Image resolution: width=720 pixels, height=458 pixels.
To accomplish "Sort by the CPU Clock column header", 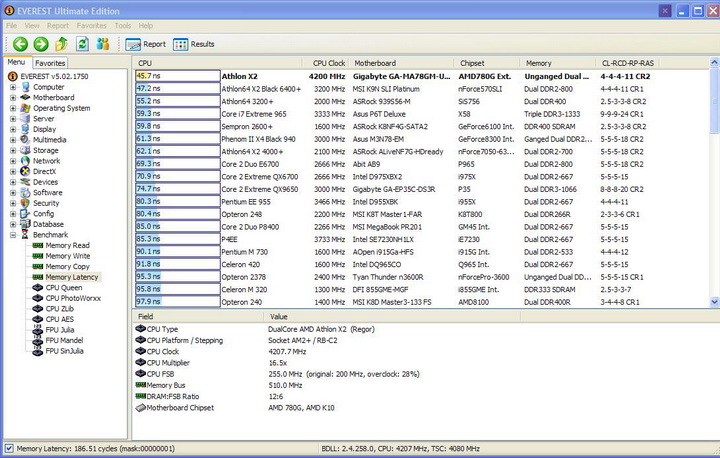I will click(x=328, y=62).
